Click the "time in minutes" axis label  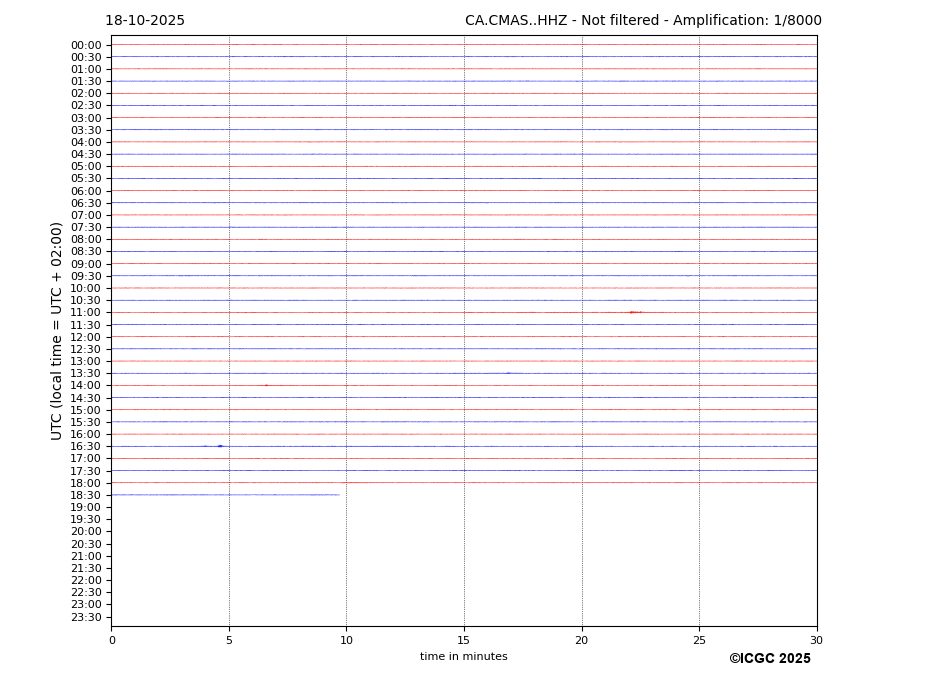coord(463,657)
